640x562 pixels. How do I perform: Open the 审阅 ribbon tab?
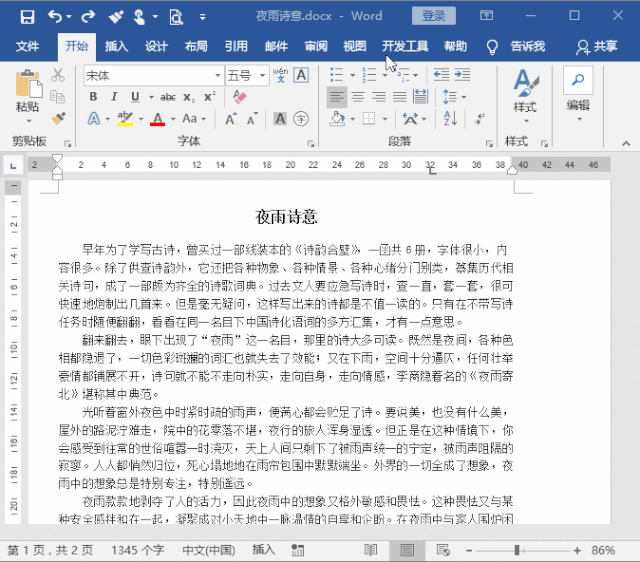point(316,46)
